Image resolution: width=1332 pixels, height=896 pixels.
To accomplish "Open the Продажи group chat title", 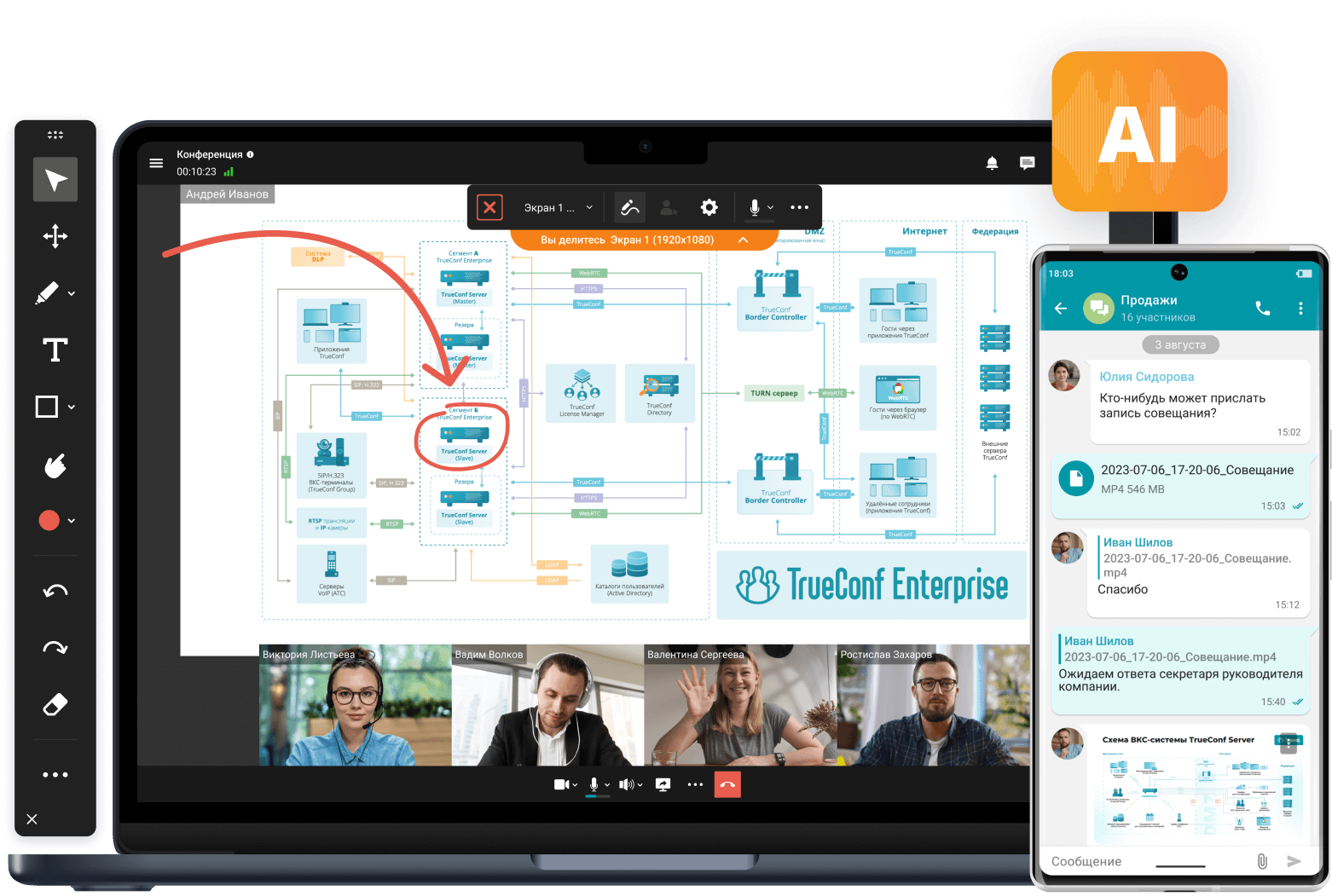I will pos(1149,300).
